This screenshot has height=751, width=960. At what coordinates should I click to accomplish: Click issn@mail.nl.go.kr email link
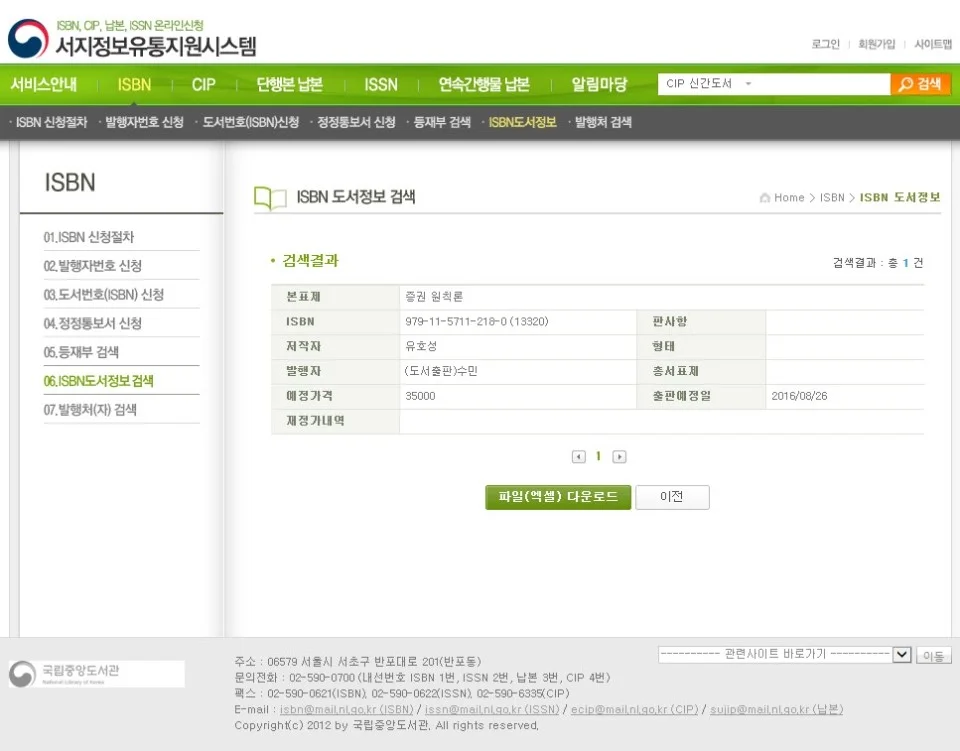(492, 709)
